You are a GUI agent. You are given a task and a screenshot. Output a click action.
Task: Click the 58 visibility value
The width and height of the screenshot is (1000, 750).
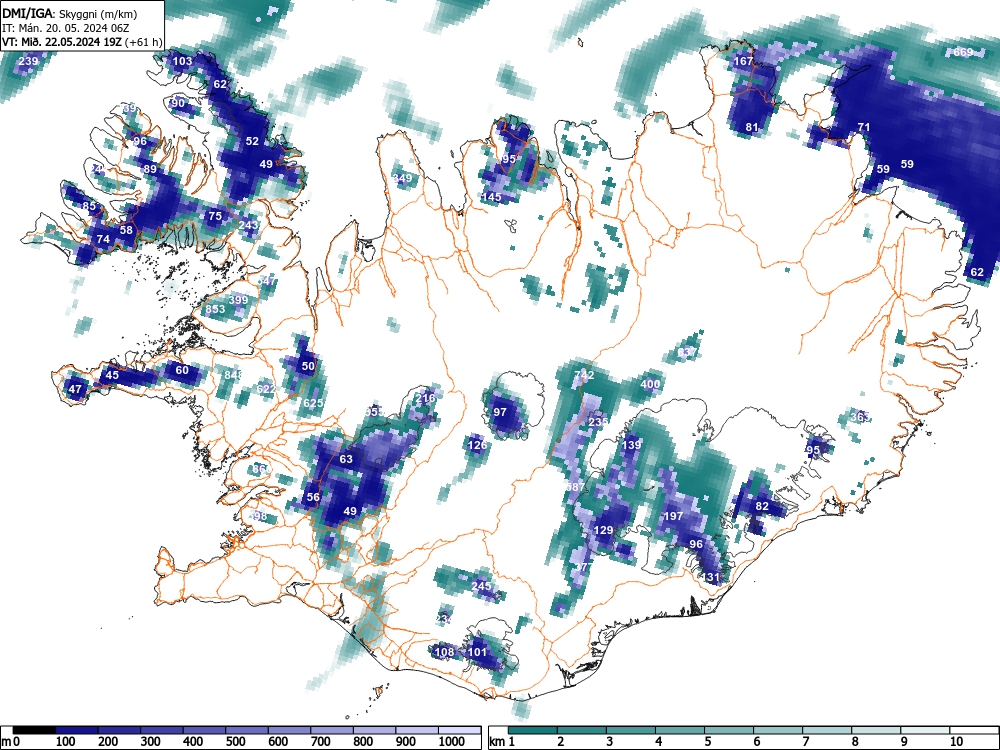[126, 230]
